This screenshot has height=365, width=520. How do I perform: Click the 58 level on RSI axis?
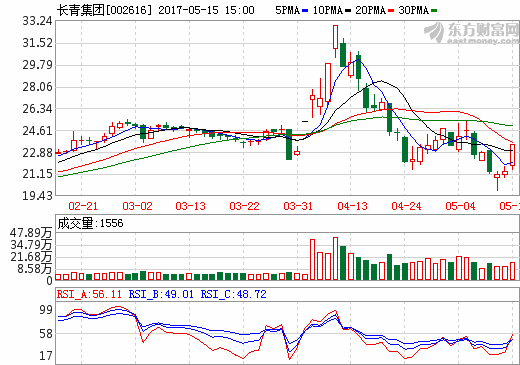46,333
